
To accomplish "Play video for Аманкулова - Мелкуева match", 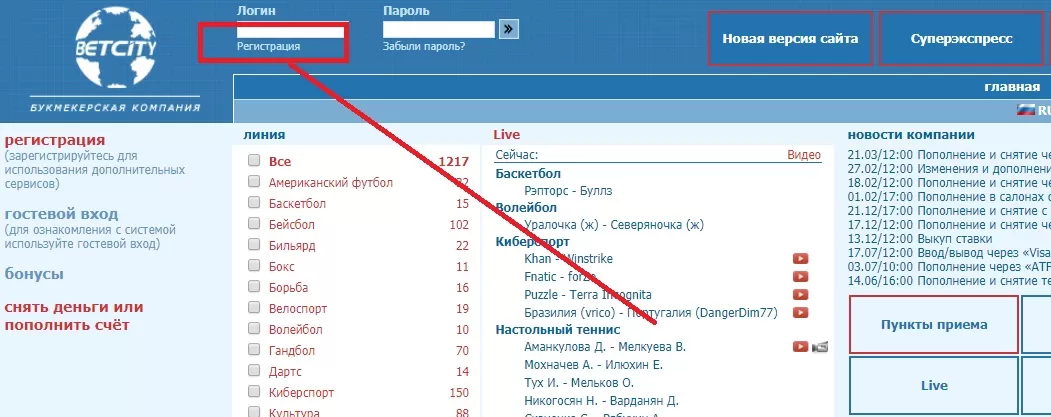I will pyautogui.click(x=800, y=347).
